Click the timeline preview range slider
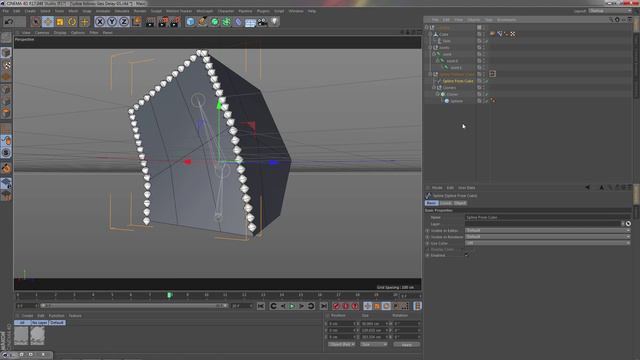Image resolution: width=640 pixels, height=360 pixels. tap(133, 306)
